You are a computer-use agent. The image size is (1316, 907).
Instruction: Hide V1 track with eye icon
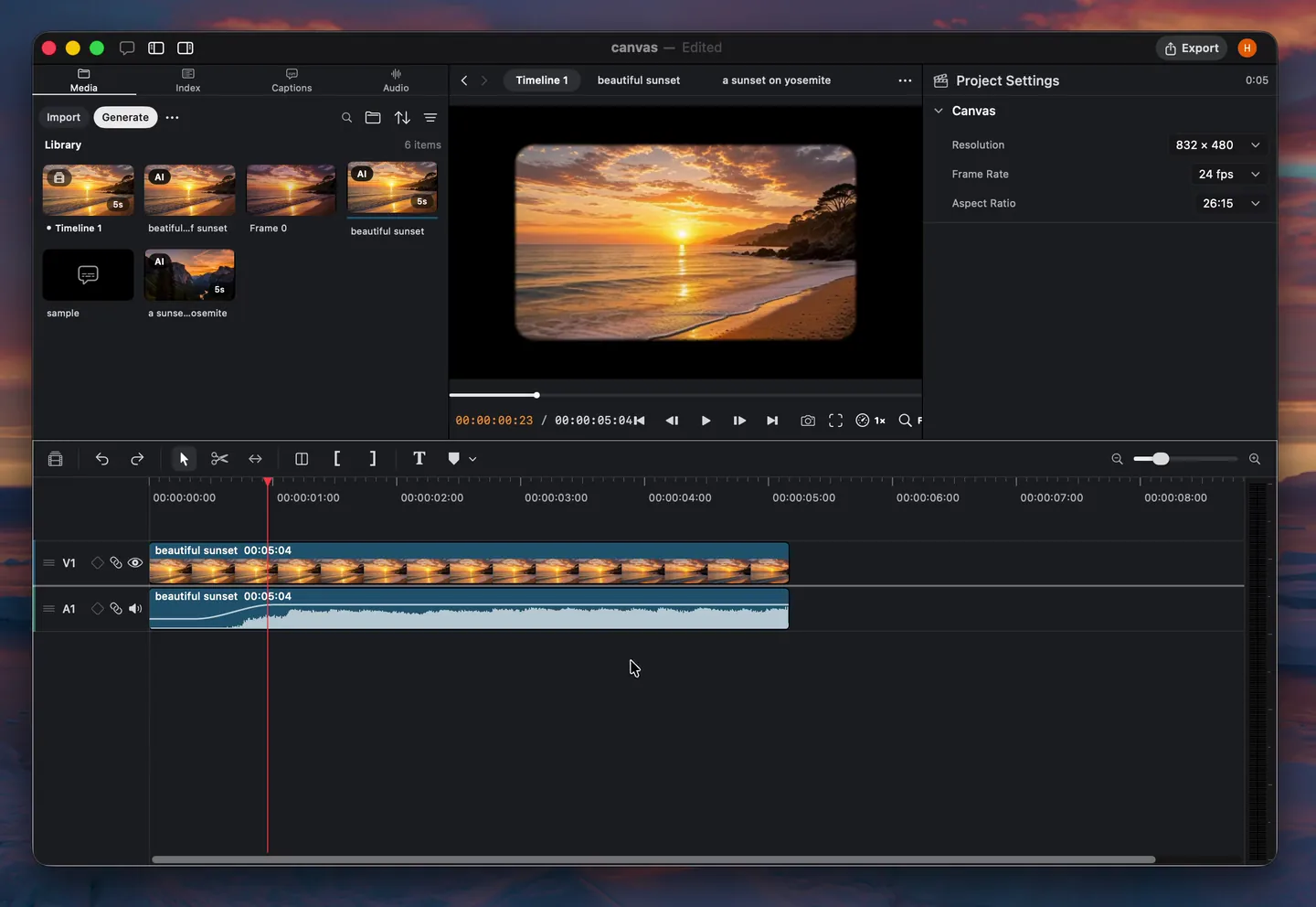coord(135,563)
